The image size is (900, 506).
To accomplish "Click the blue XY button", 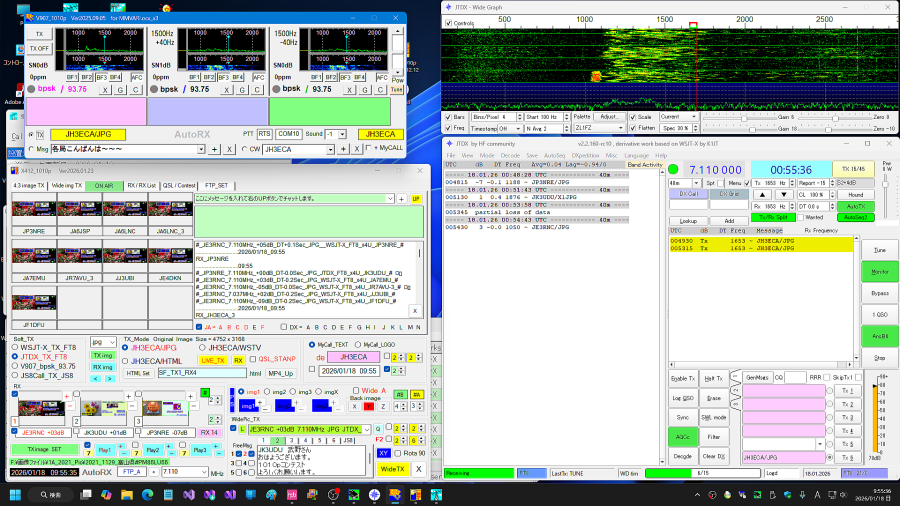I will pyautogui.click(x=383, y=453).
